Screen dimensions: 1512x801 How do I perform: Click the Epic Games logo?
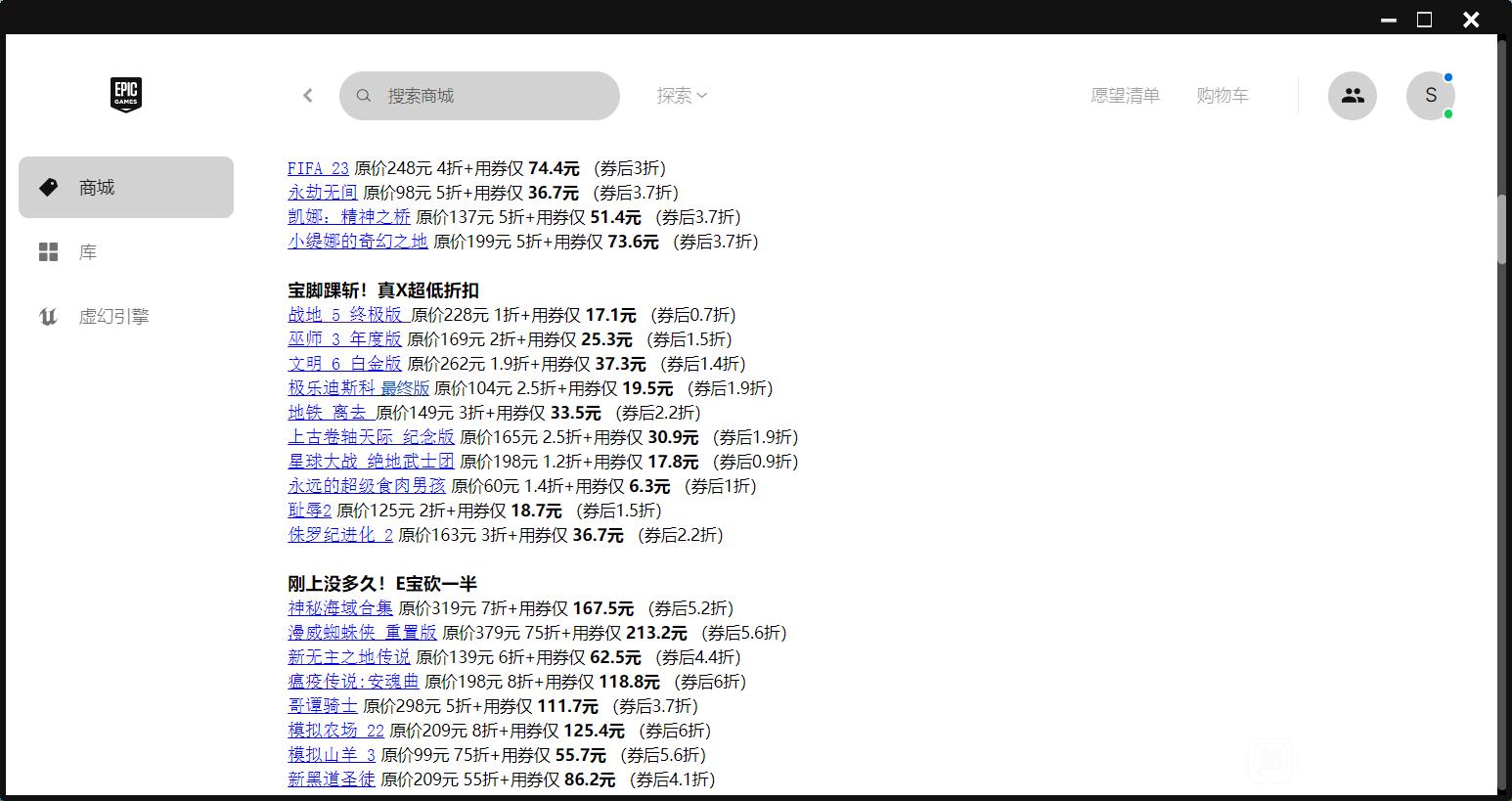pos(126,95)
